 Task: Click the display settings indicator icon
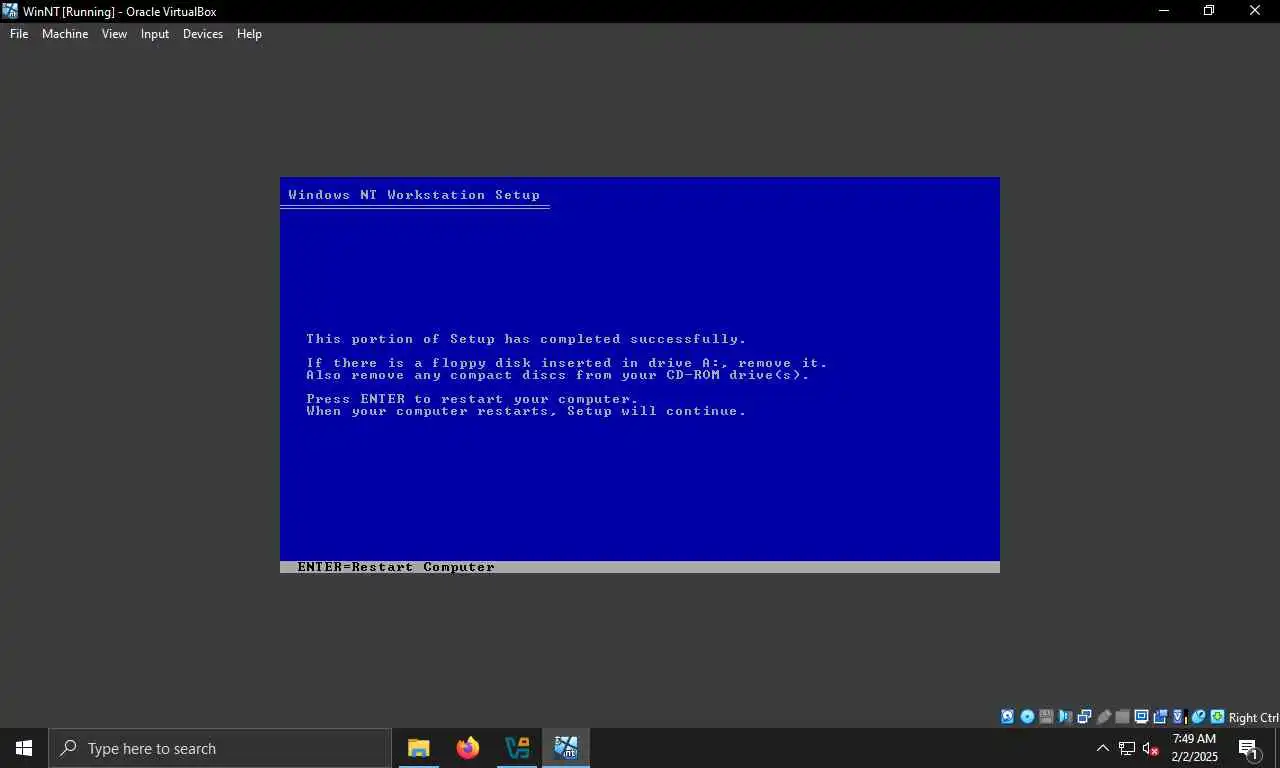click(x=1142, y=717)
